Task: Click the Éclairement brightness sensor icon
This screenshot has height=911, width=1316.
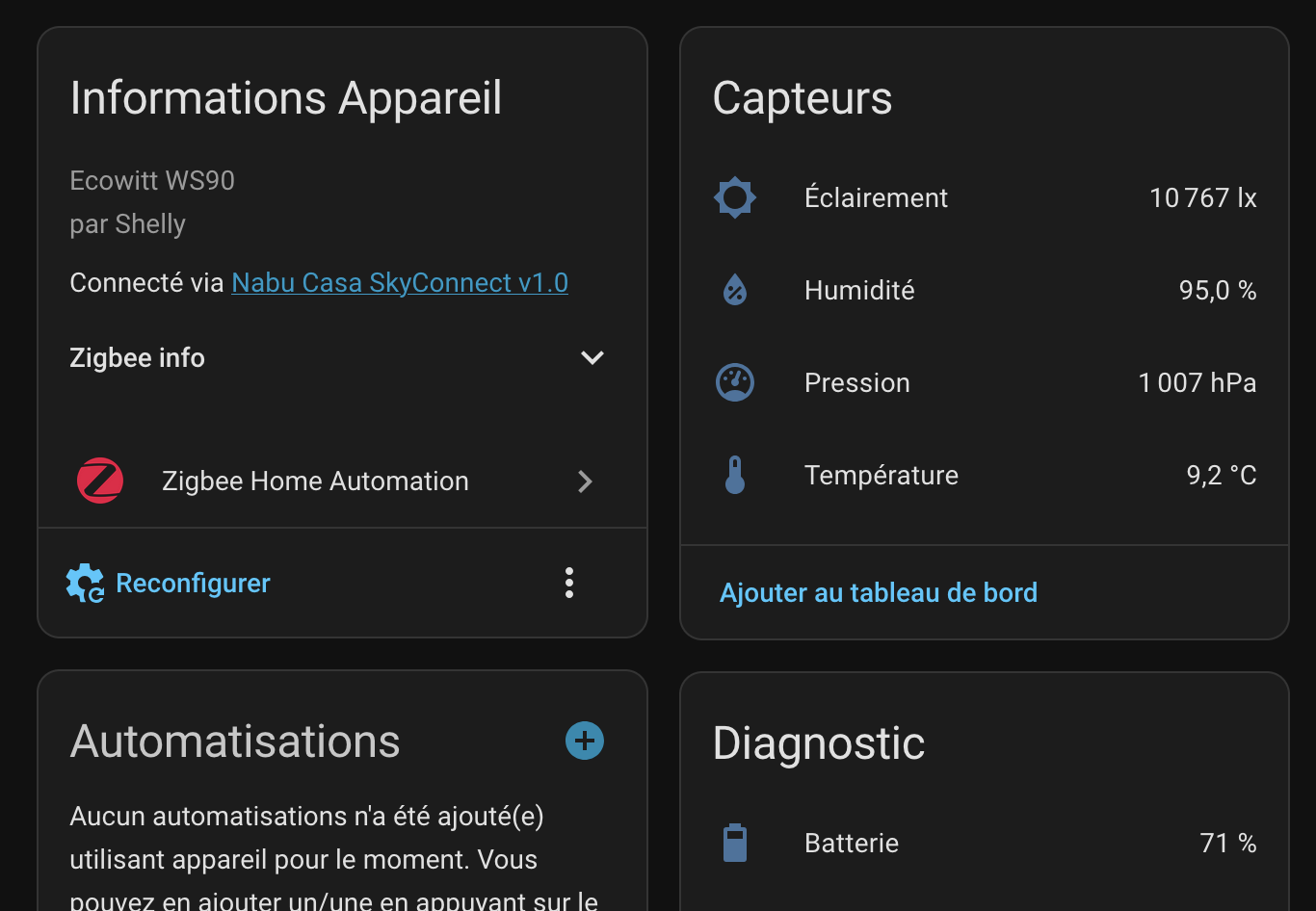Action: 734,197
